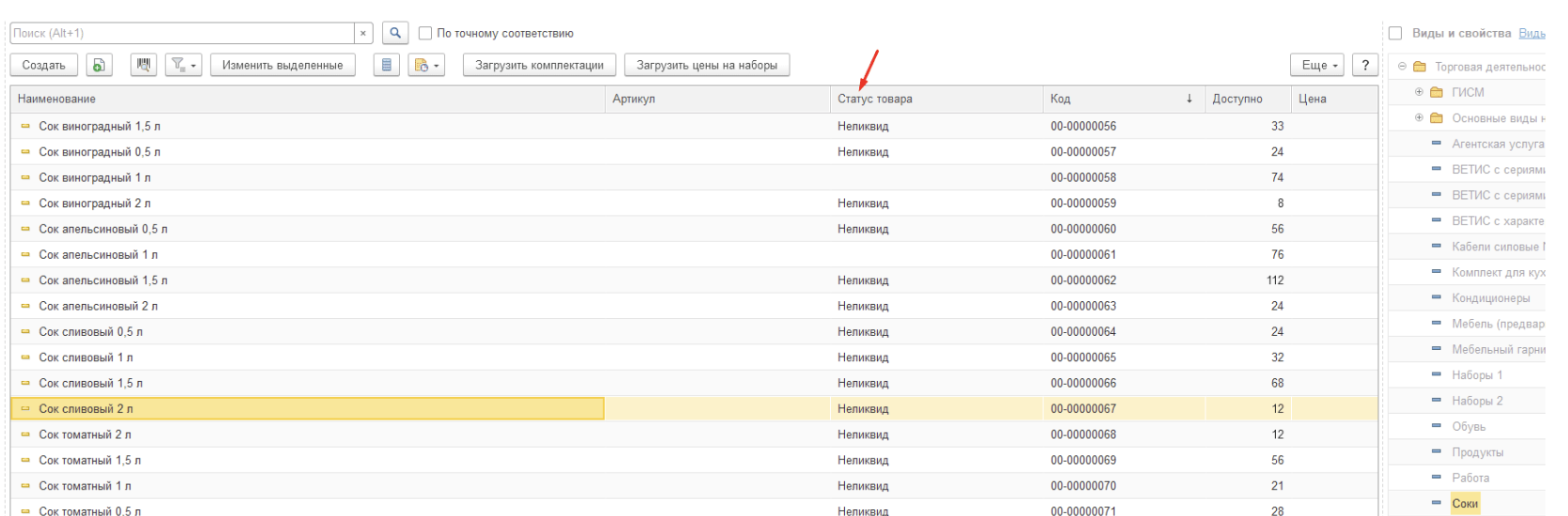Click the Торговая деятельность folder icon
The image size is (1568, 516).
[x=1420, y=67]
